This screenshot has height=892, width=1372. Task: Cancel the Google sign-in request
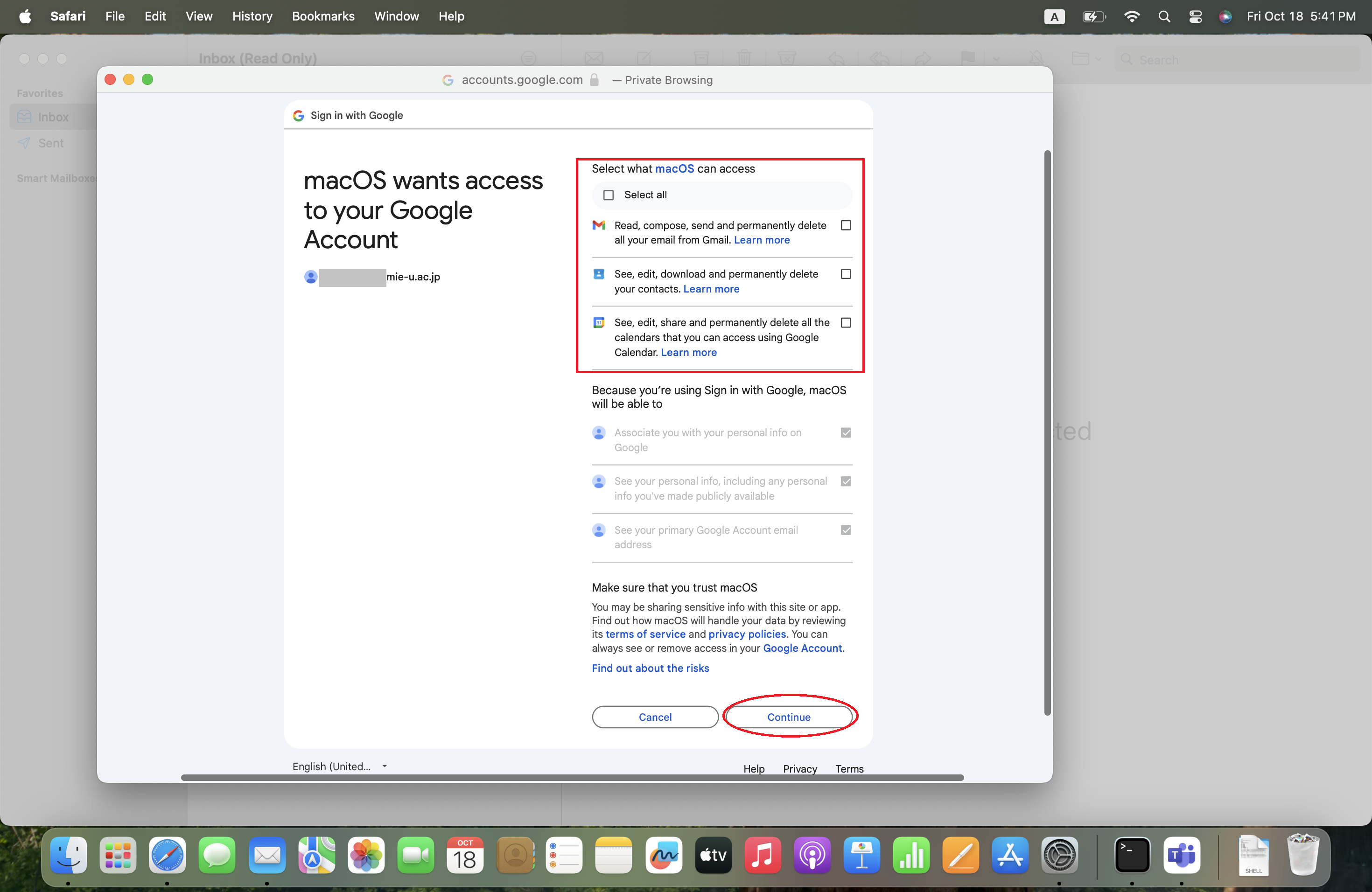[655, 717]
